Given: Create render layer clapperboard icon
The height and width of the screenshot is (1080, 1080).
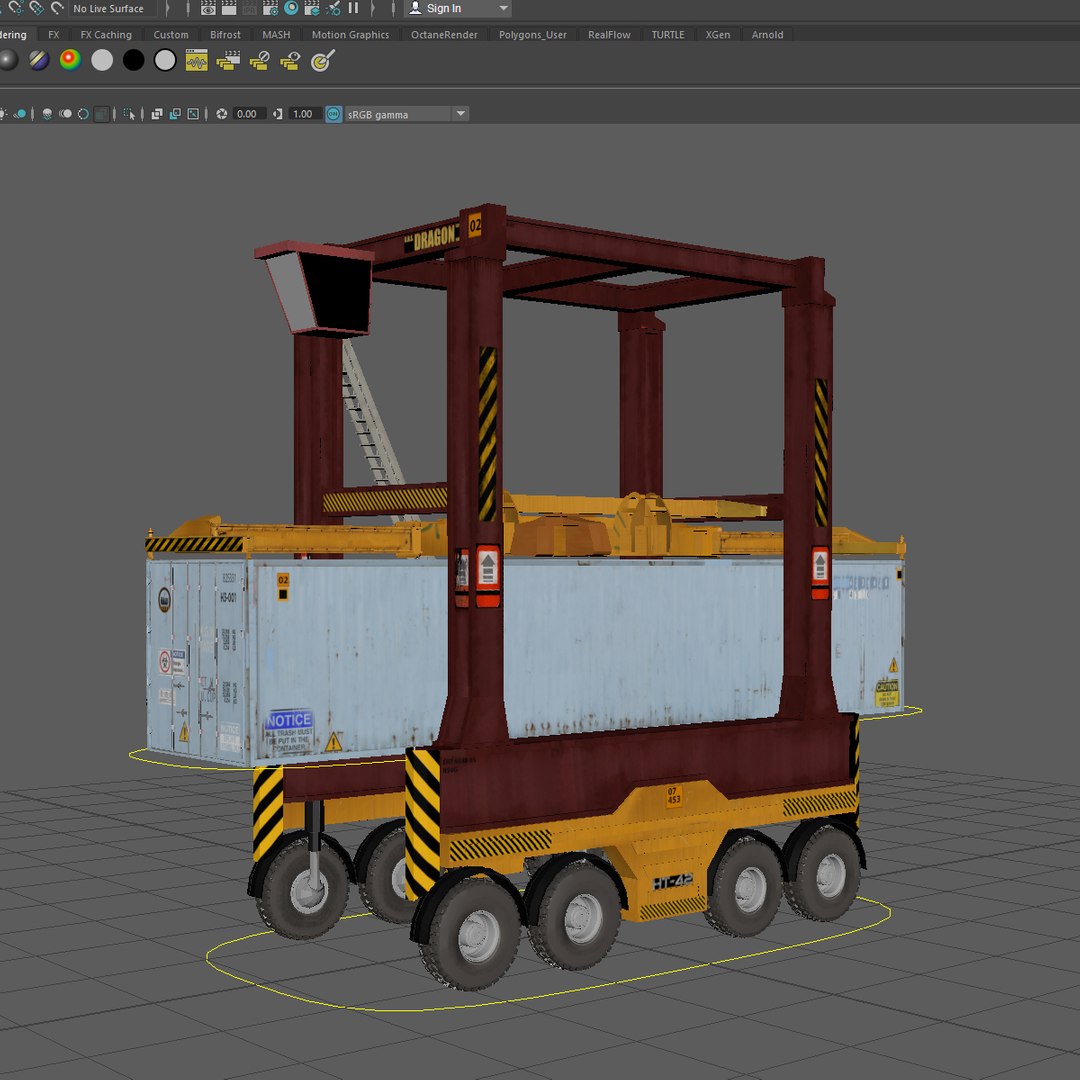Looking at the screenshot, I should point(228,61).
